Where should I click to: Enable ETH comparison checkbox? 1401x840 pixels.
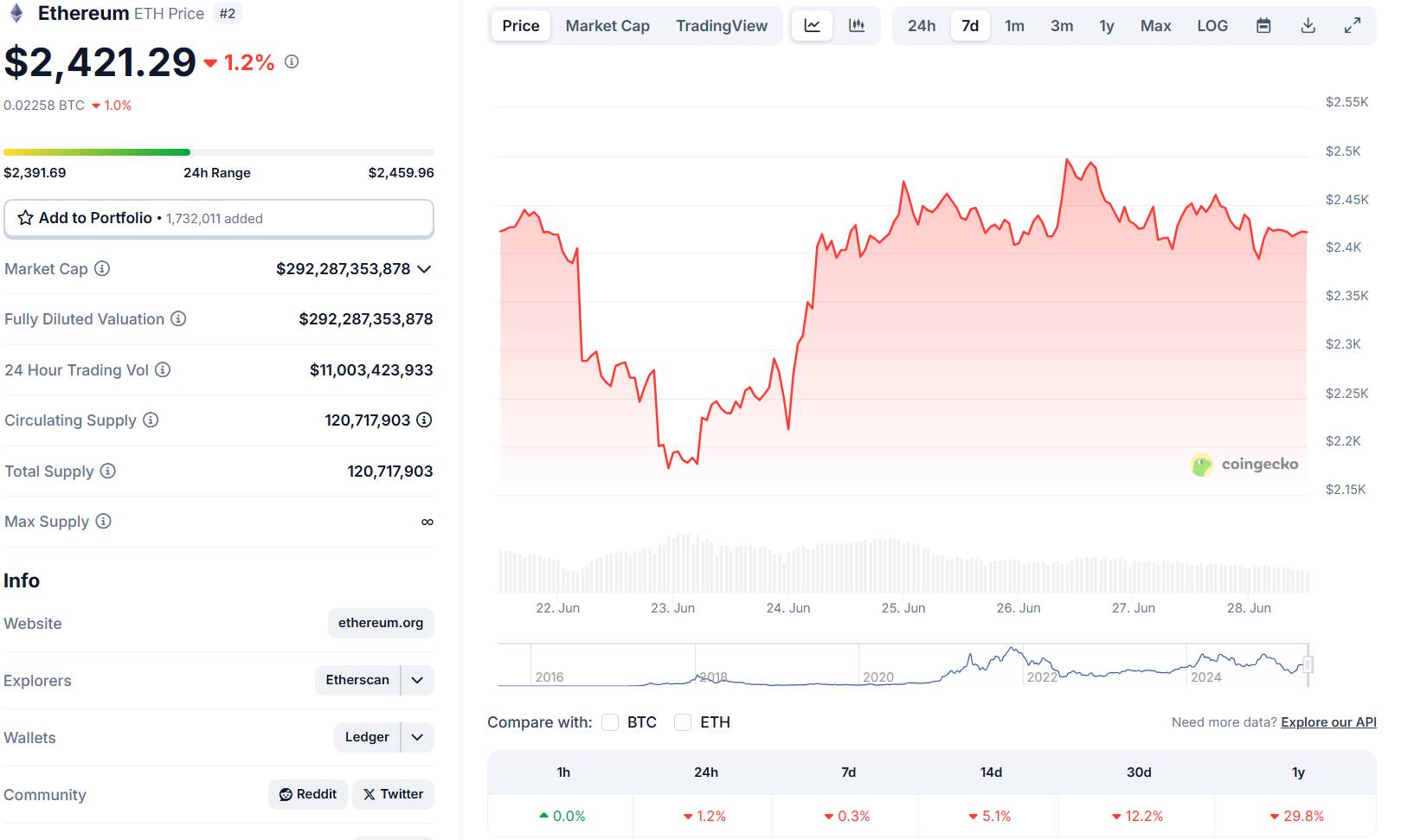click(x=683, y=722)
